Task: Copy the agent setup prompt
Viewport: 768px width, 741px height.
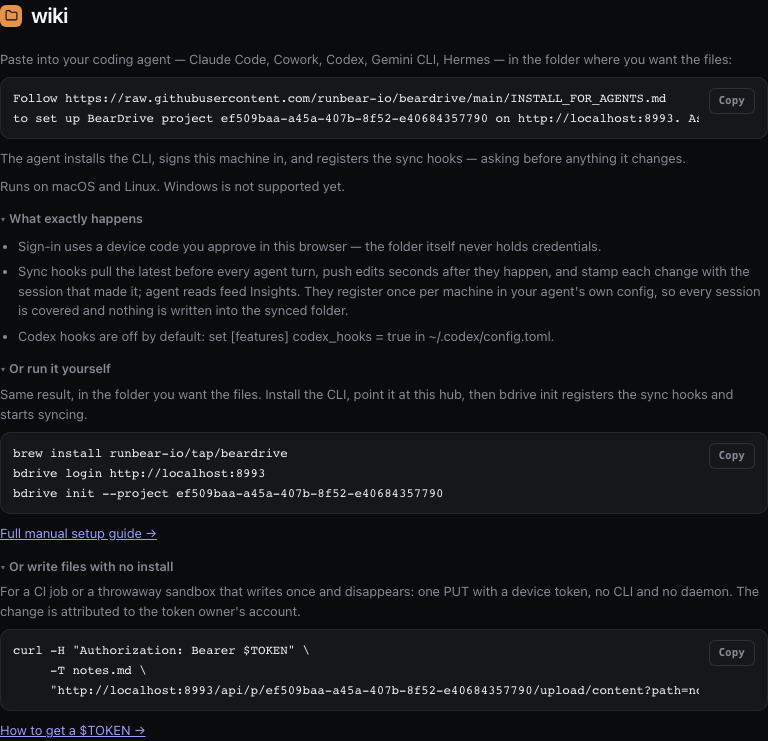Action: (x=731, y=100)
